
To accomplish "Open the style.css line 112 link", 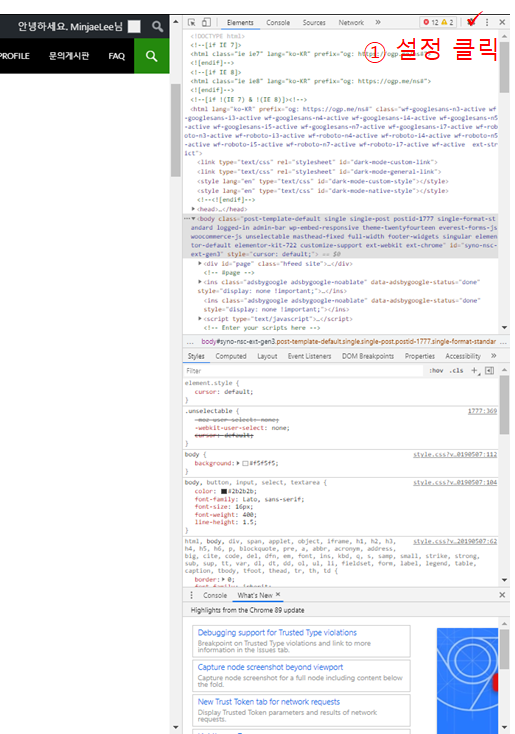I will pyautogui.click(x=455, y=455).
